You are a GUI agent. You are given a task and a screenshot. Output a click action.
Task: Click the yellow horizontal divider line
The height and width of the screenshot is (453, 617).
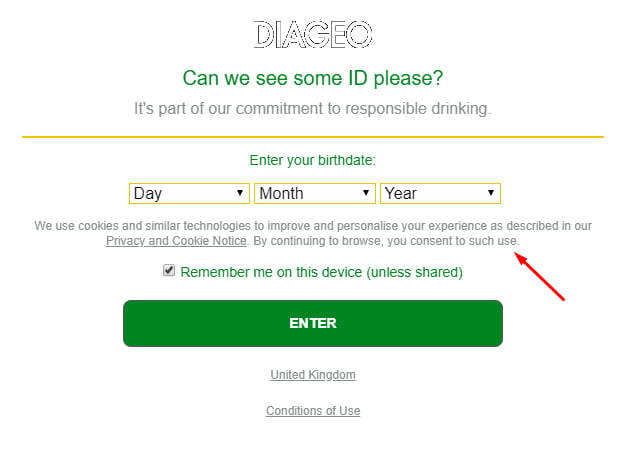click(x=313, y=137)
